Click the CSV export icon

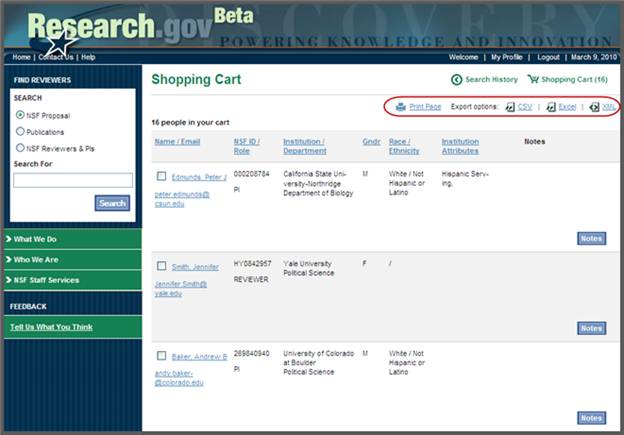tap(509, 107)
